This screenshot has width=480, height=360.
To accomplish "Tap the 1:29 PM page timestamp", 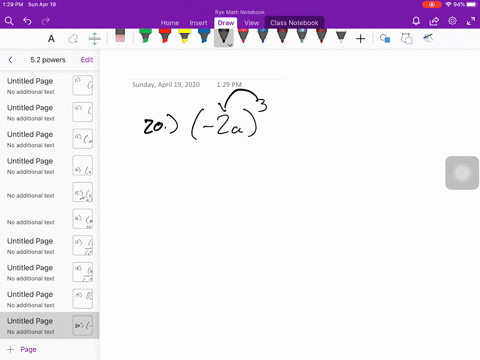I will pos(229,85).
